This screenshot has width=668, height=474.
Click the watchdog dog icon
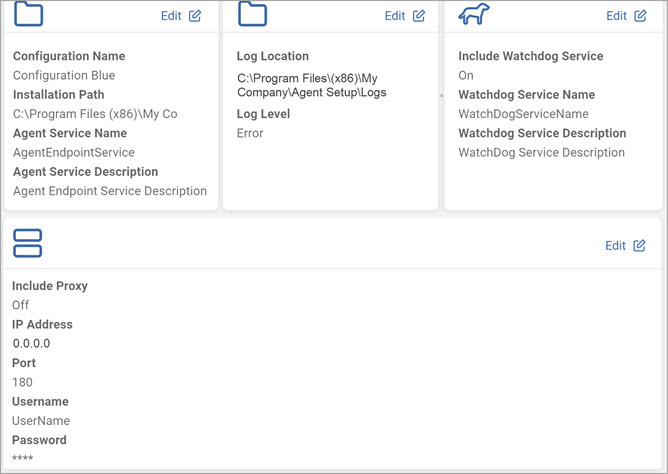pos(474,14)
